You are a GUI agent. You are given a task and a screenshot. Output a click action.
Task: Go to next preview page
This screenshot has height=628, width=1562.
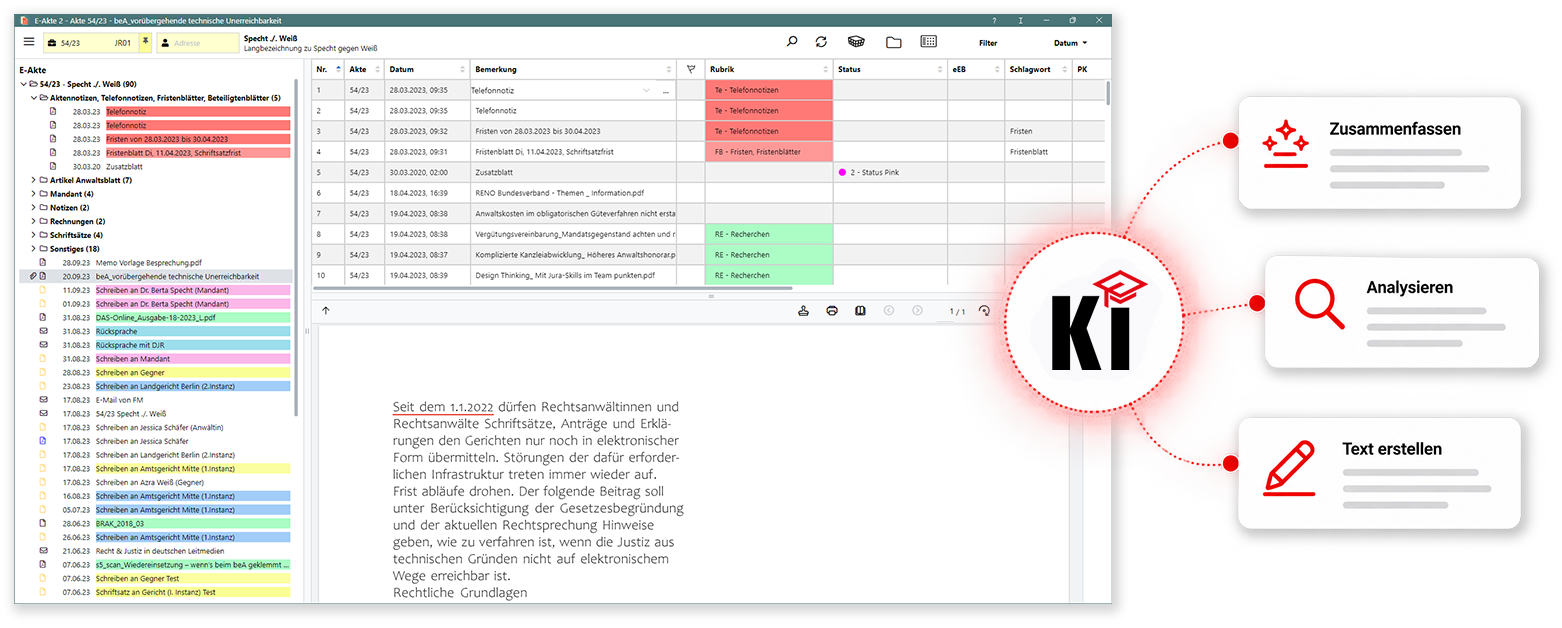click(917, 311)
